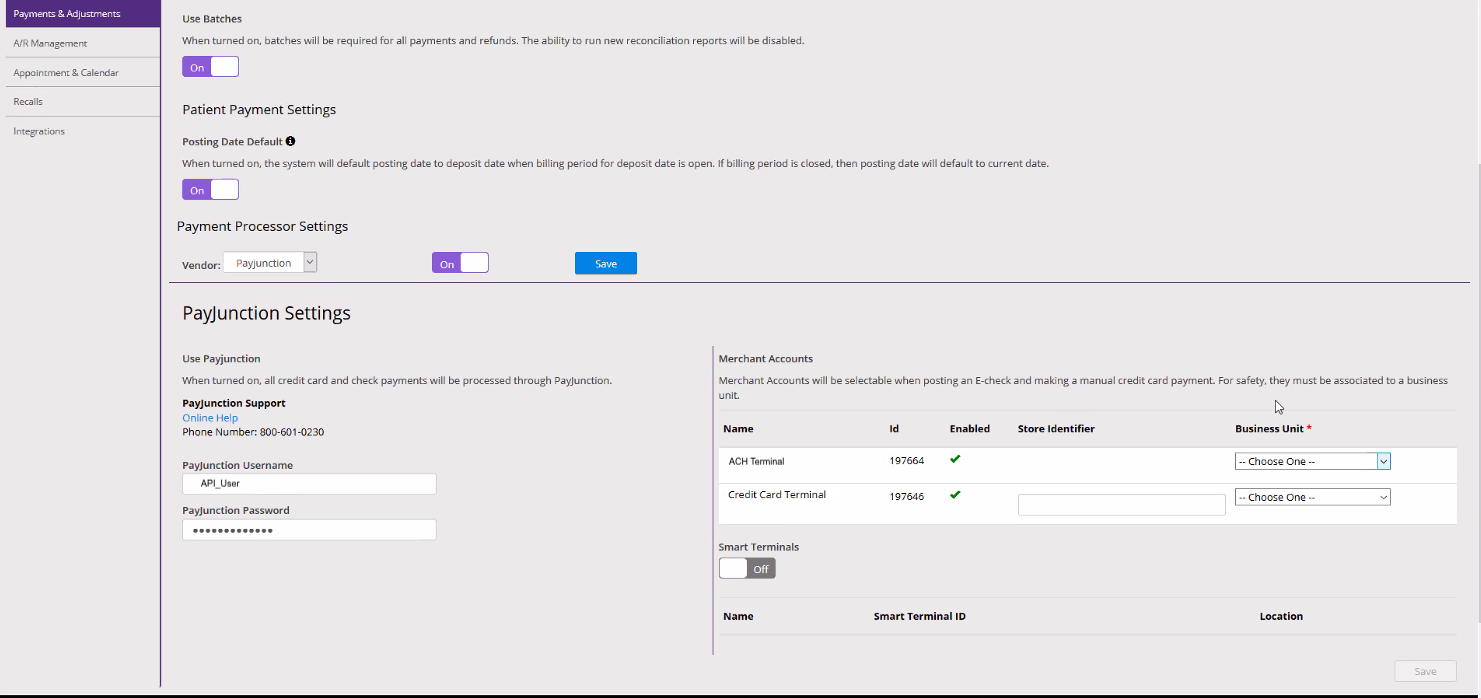Click the phone number 800-601-0230
The image size is (1481, 698).
click(x=291, y=432)
